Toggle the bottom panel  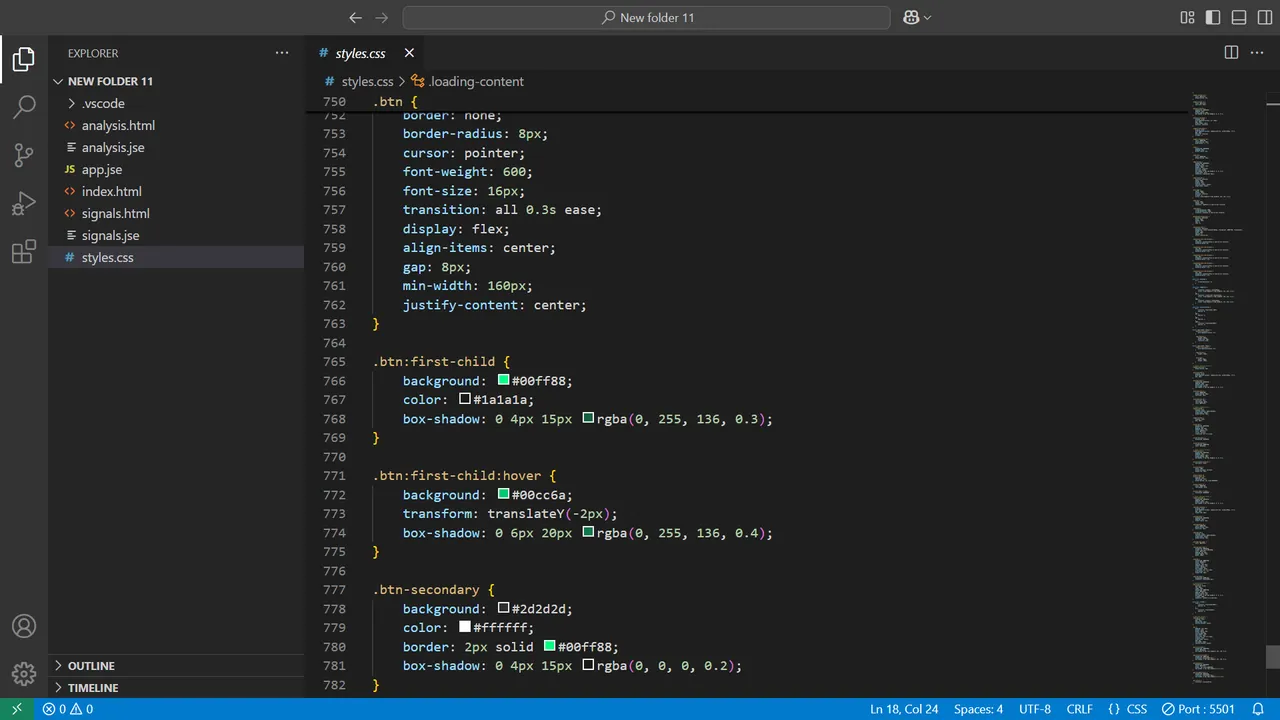1239,17
